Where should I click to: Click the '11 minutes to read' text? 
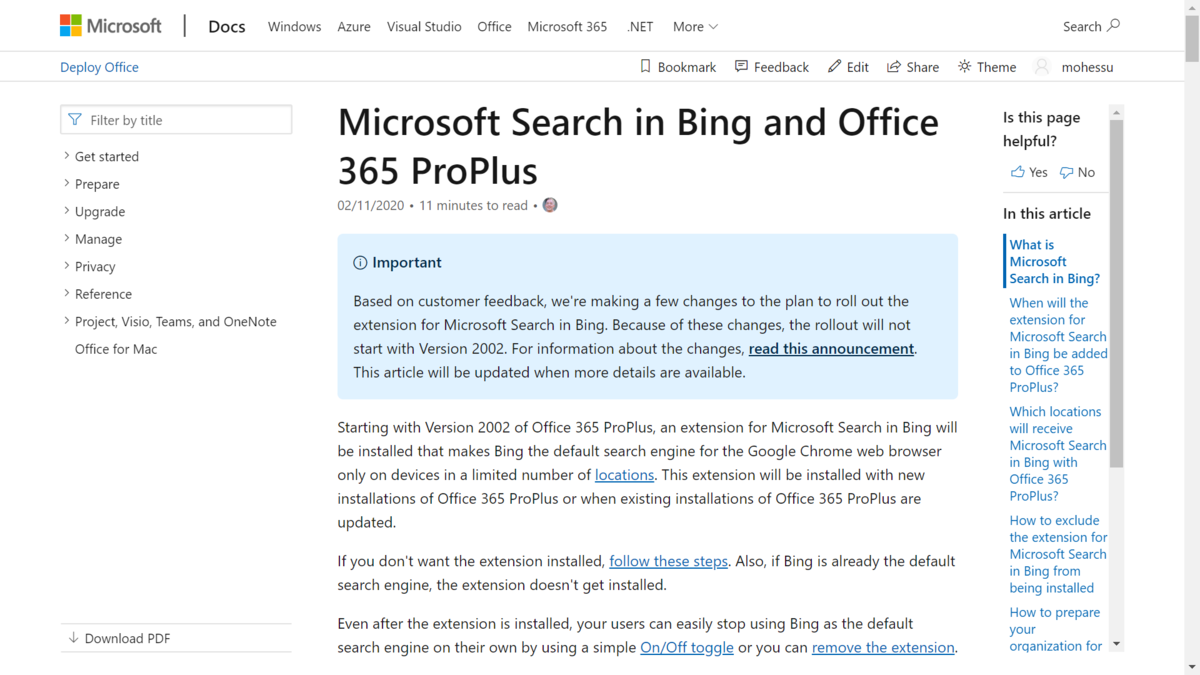pyautogui.click(x=473, y=205)
